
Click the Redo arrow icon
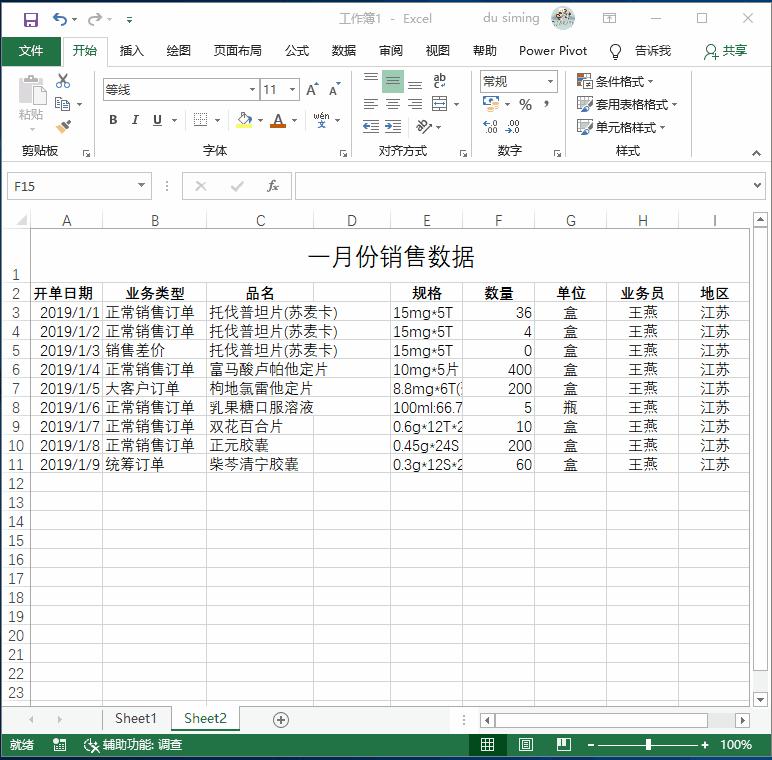tap(95, 19)
